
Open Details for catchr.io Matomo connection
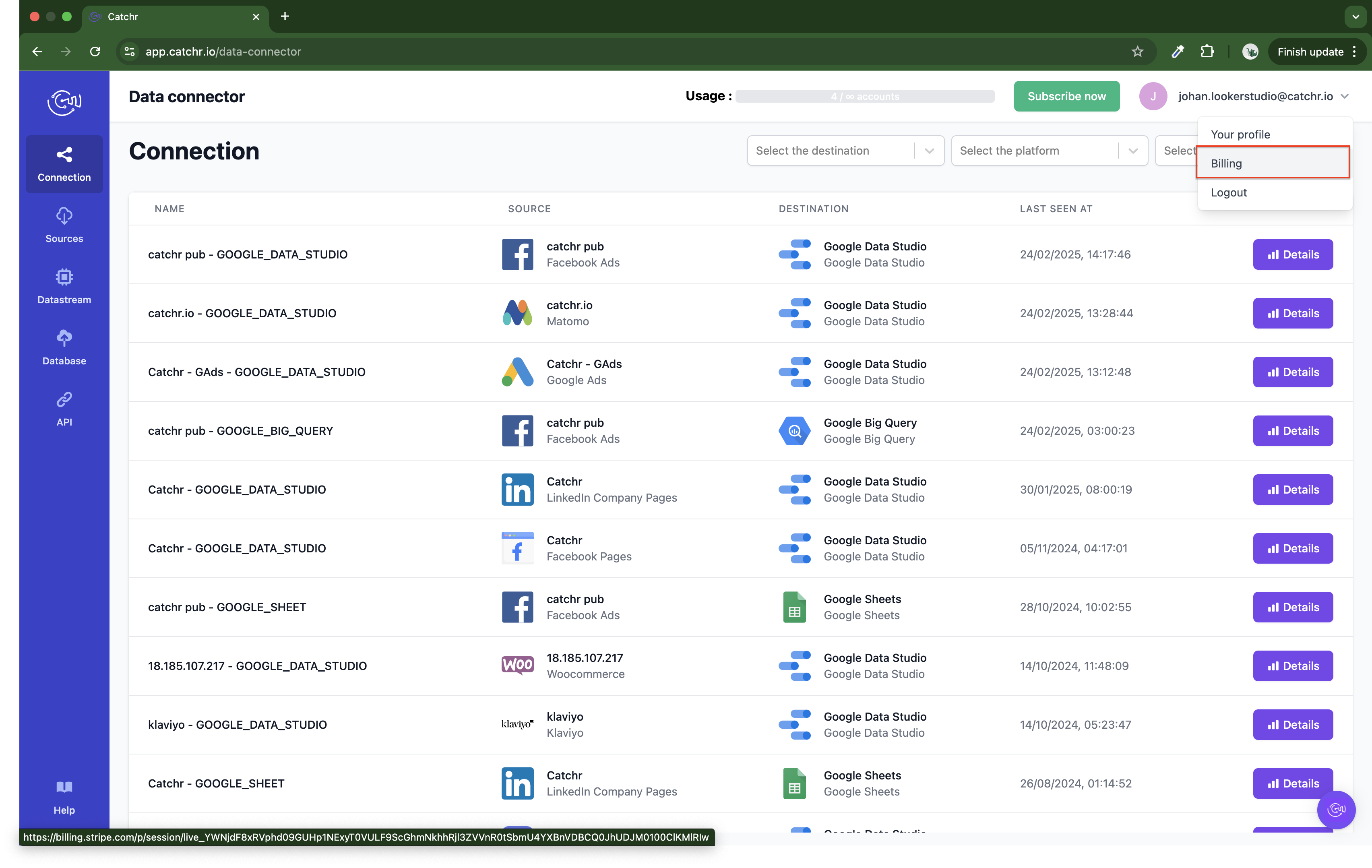coord(1293,313)
